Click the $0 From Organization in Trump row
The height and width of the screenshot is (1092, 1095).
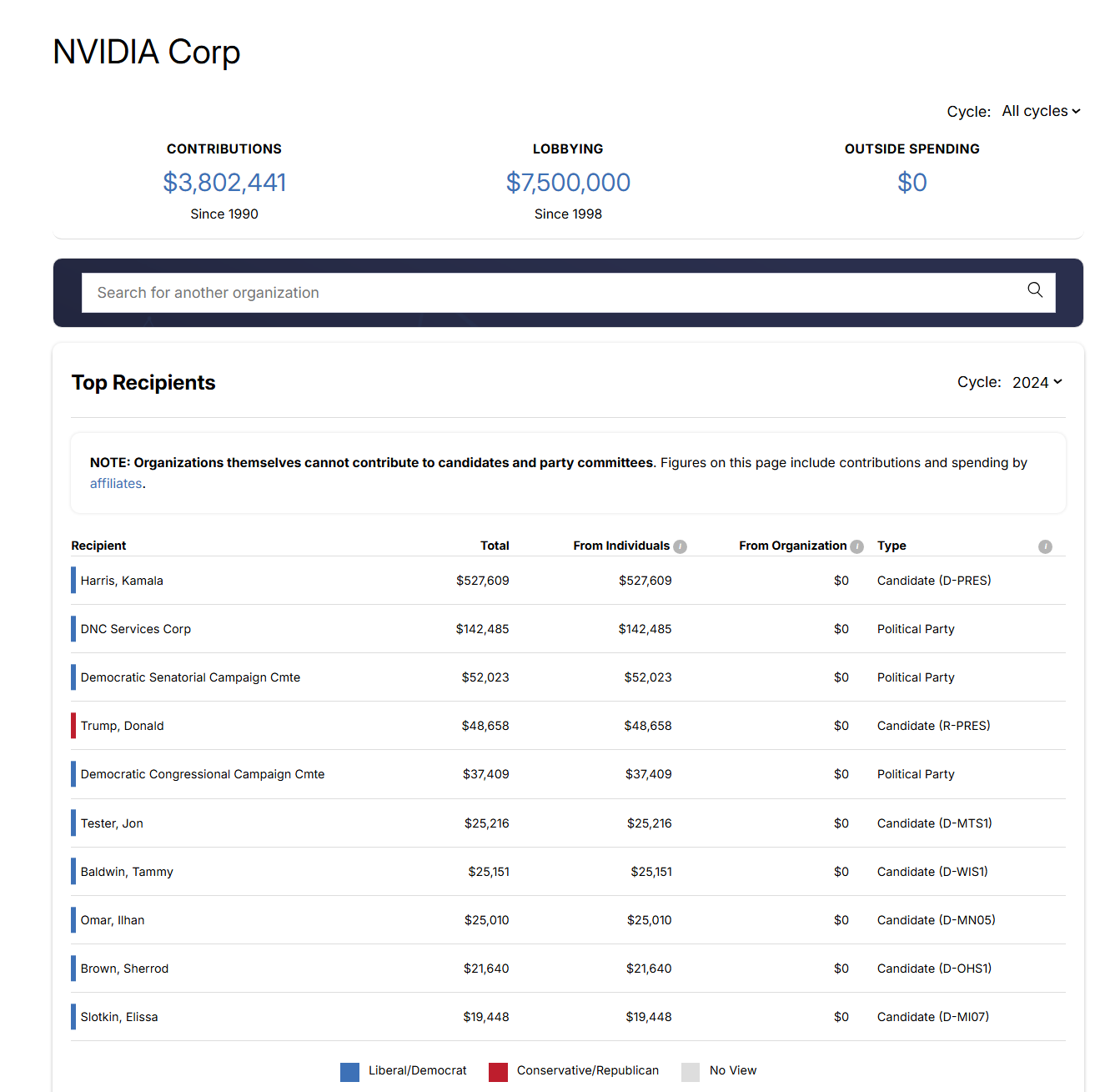[x=841, y=726]
